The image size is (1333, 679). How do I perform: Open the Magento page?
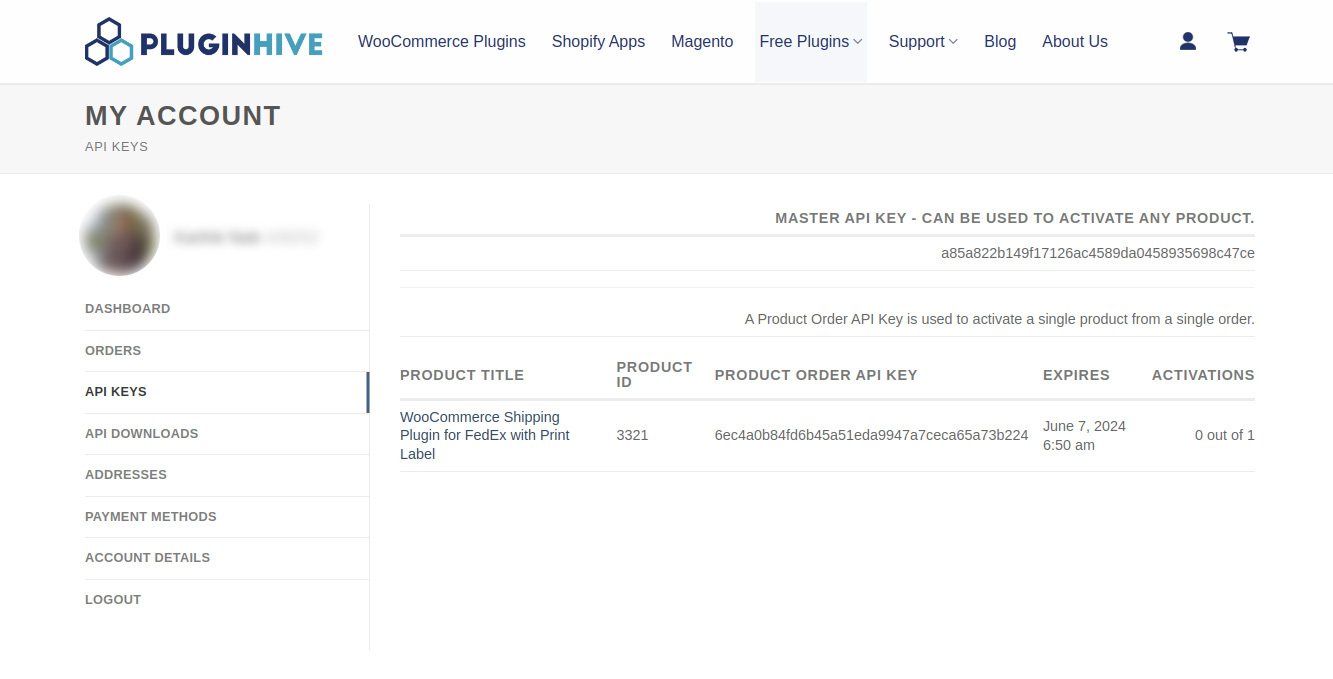tap(702, 42)
